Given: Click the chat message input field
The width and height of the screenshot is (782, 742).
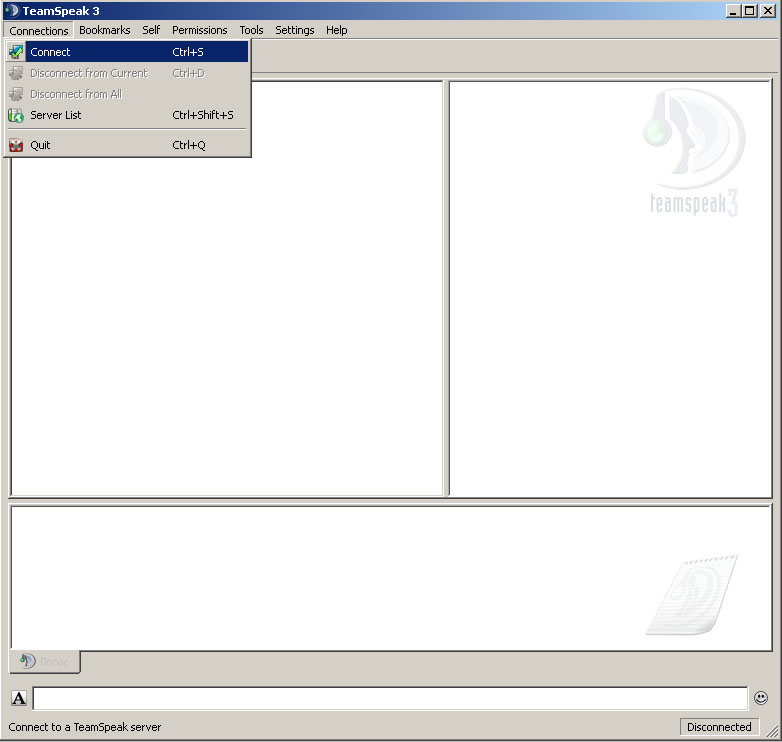Looking at the screenshot, I should coord(391,698).
